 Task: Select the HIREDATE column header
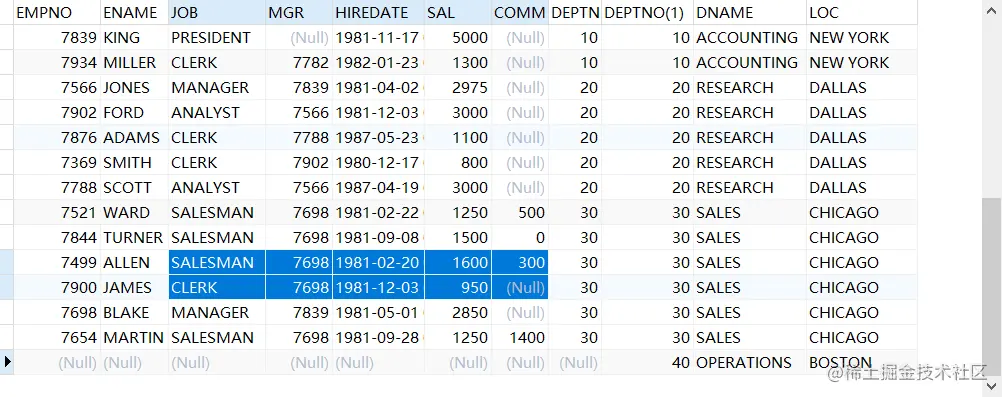(x=378, y=12)
